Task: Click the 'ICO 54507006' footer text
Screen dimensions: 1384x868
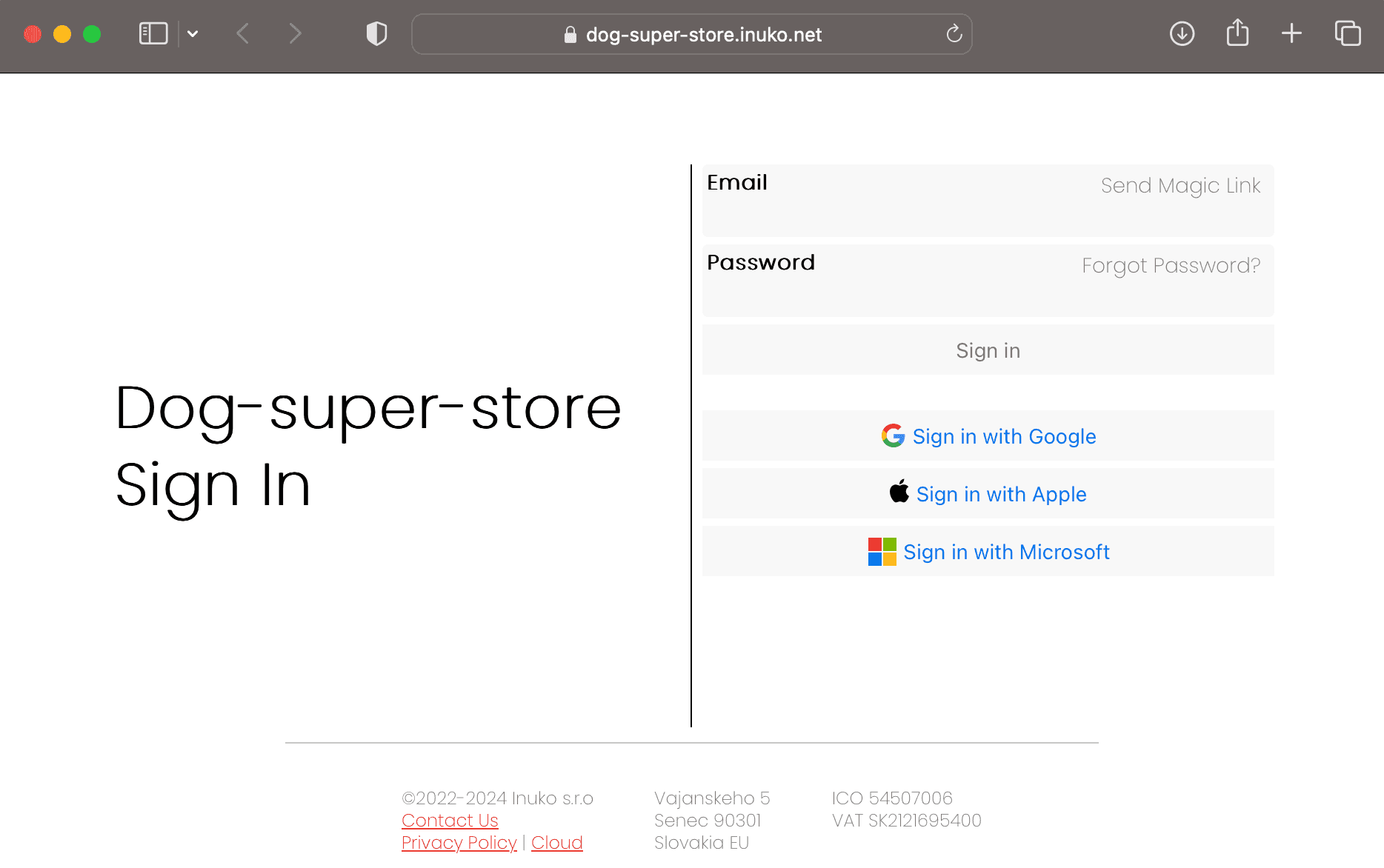Action: tap(892, 798)
